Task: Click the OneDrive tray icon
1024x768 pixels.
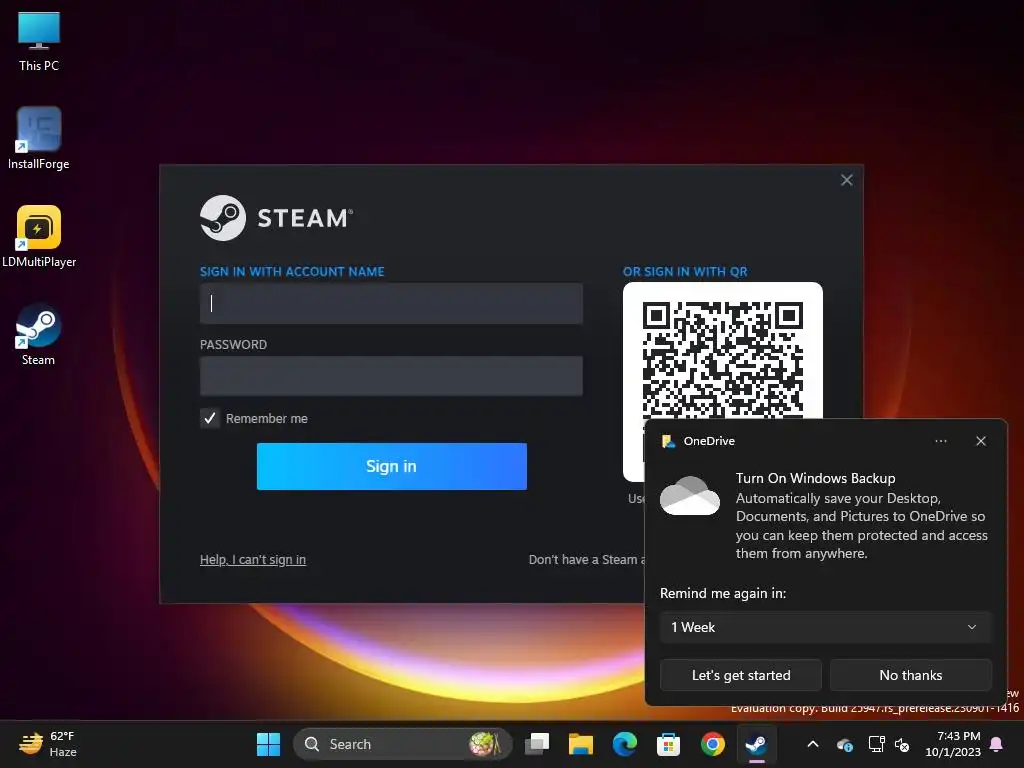Action: [x=844, y=744]
